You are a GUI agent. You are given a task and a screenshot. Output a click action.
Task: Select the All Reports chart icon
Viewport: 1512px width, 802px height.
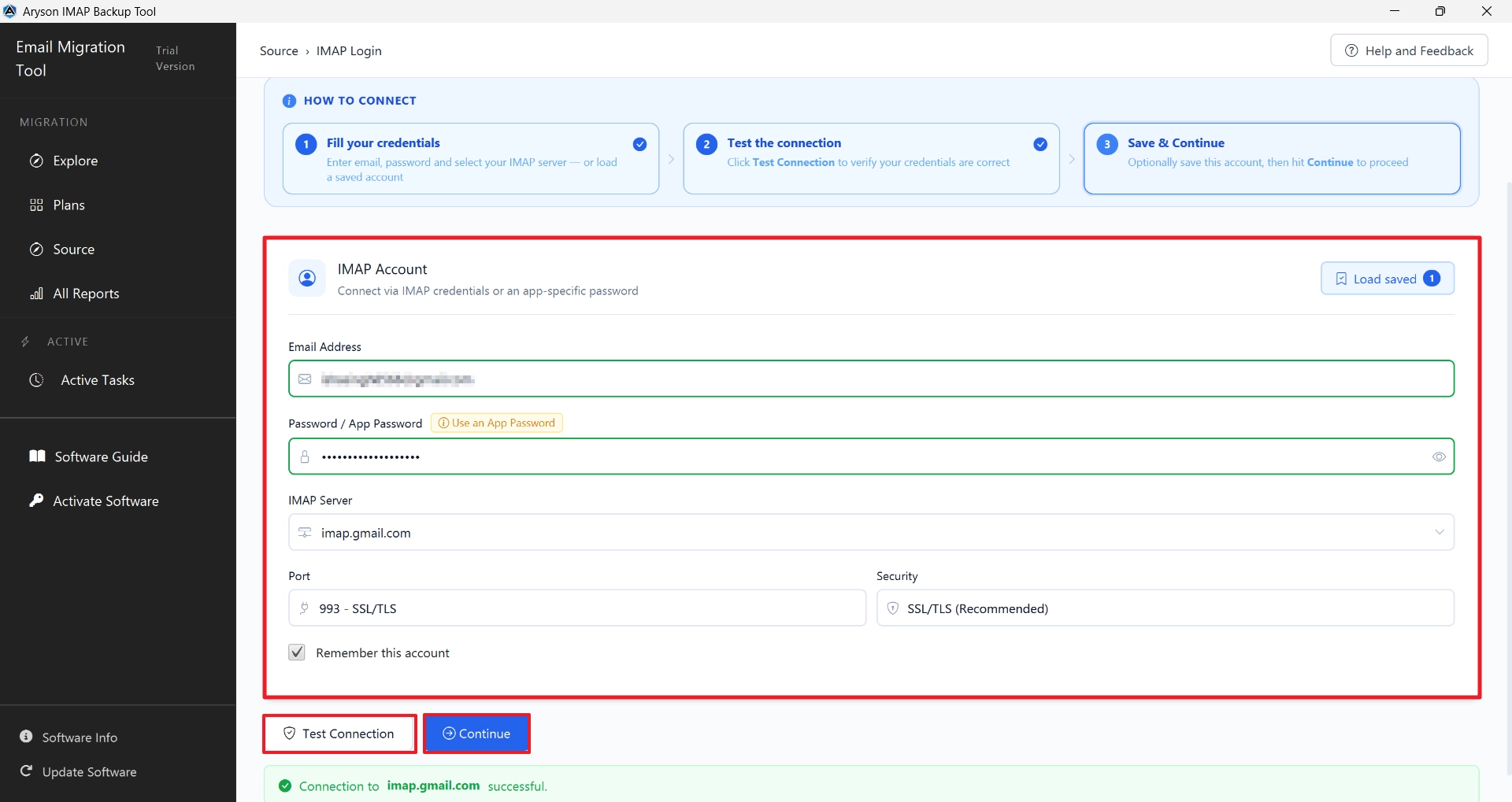click(36, 294)
